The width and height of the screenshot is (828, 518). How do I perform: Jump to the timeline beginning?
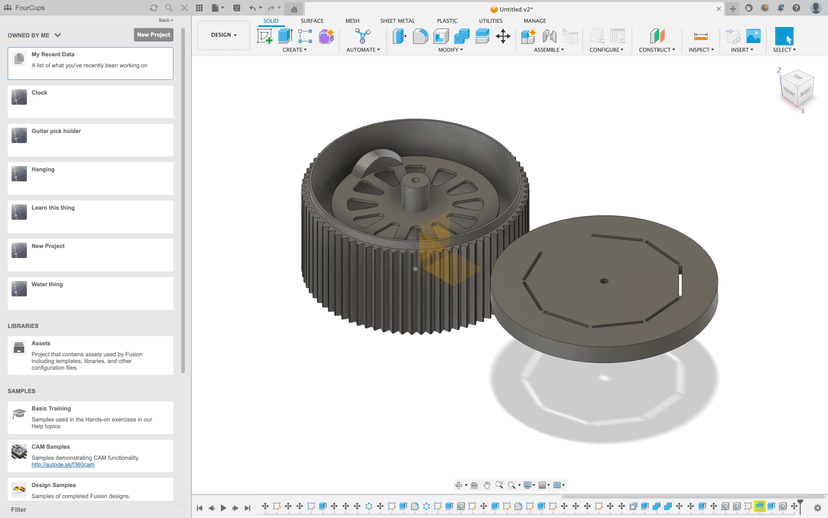tap(199, 508)
